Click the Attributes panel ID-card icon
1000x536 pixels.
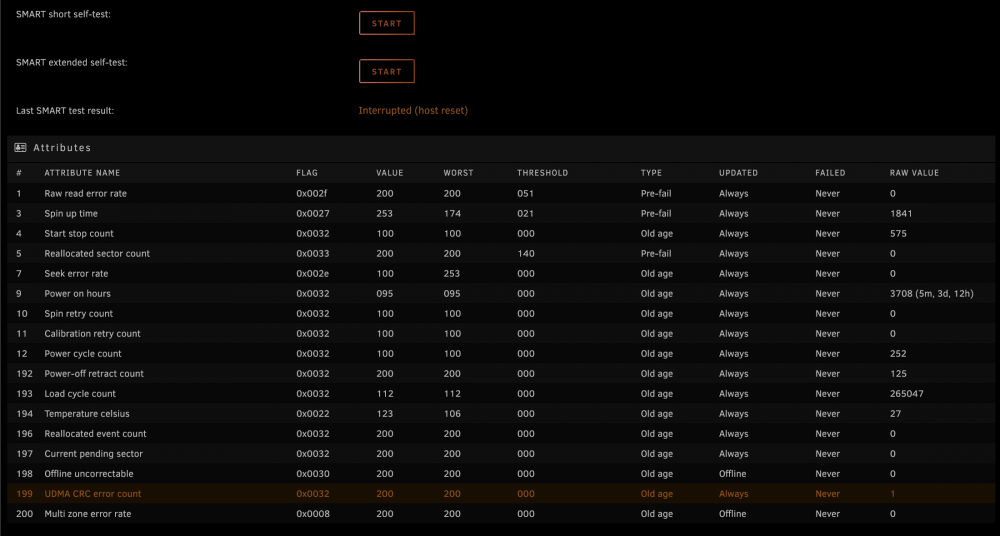pos(20,147)
